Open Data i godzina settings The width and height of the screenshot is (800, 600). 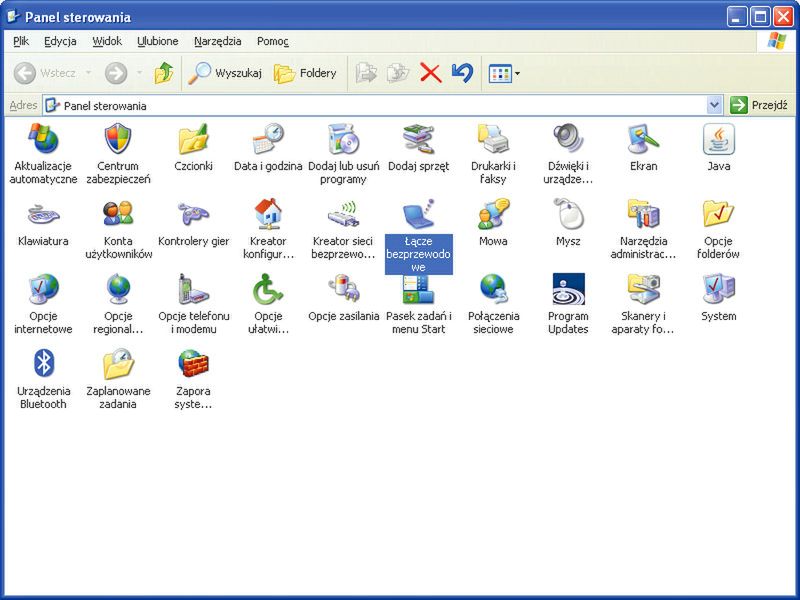coord(268,147)
